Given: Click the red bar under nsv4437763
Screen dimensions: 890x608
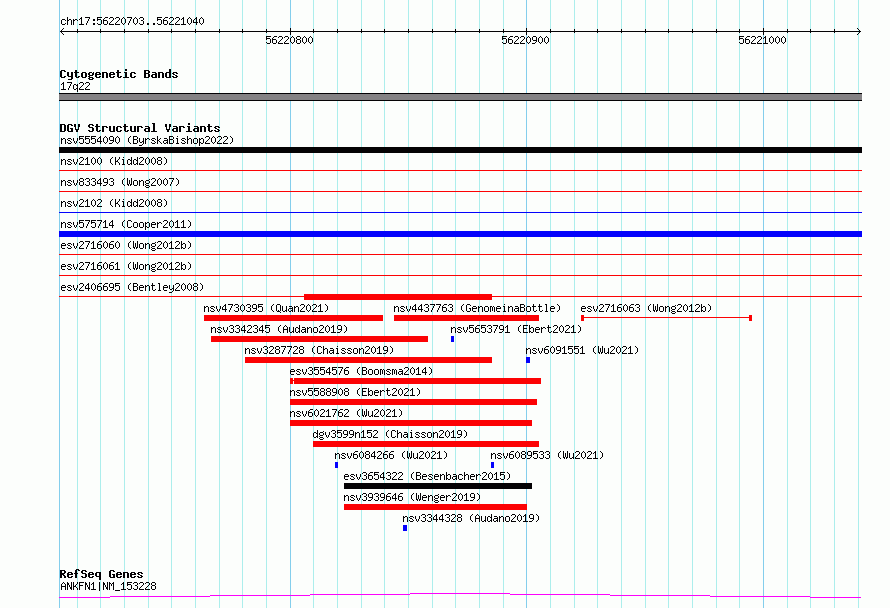Looking at the screenshot, I should (x=467, y=318).
